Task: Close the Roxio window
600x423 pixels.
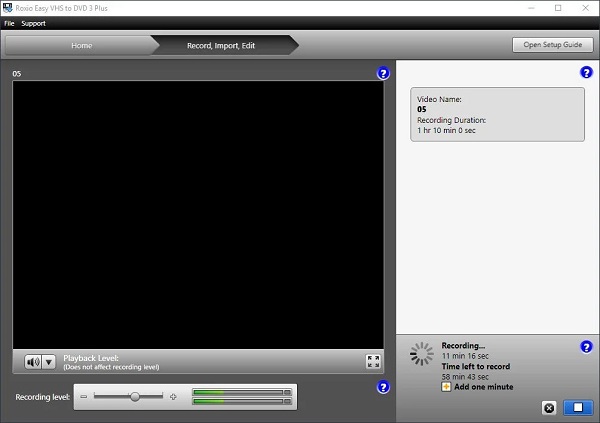Action: 585,8
